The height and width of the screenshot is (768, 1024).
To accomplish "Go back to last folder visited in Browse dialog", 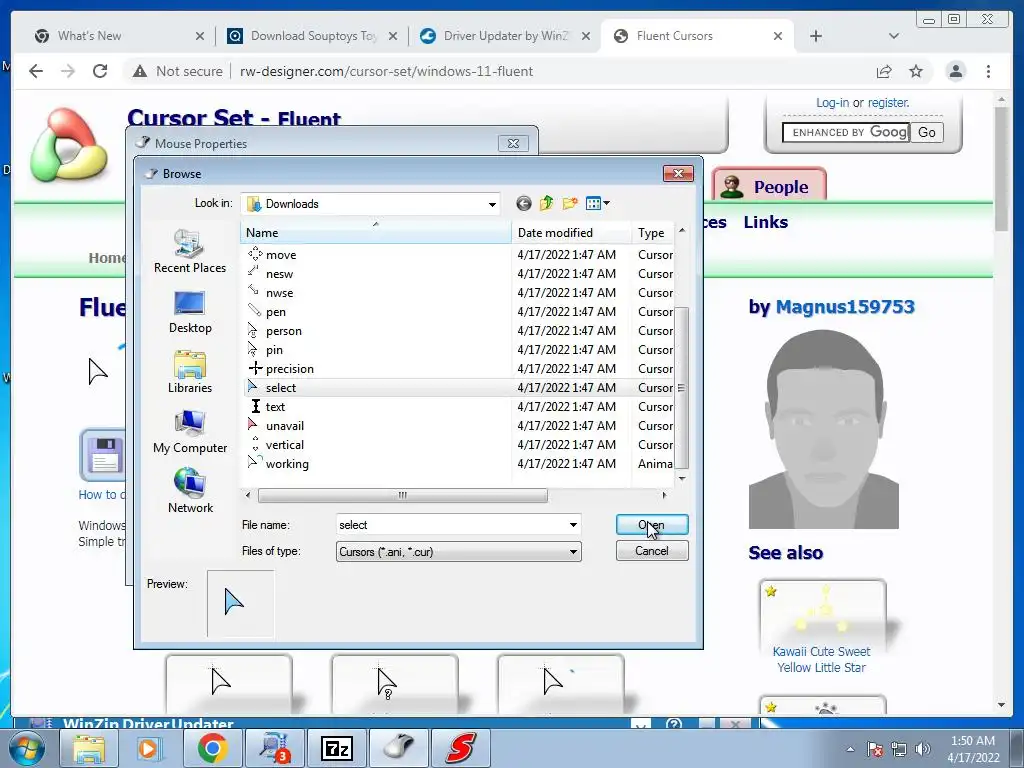I will (x=523, y=204).
